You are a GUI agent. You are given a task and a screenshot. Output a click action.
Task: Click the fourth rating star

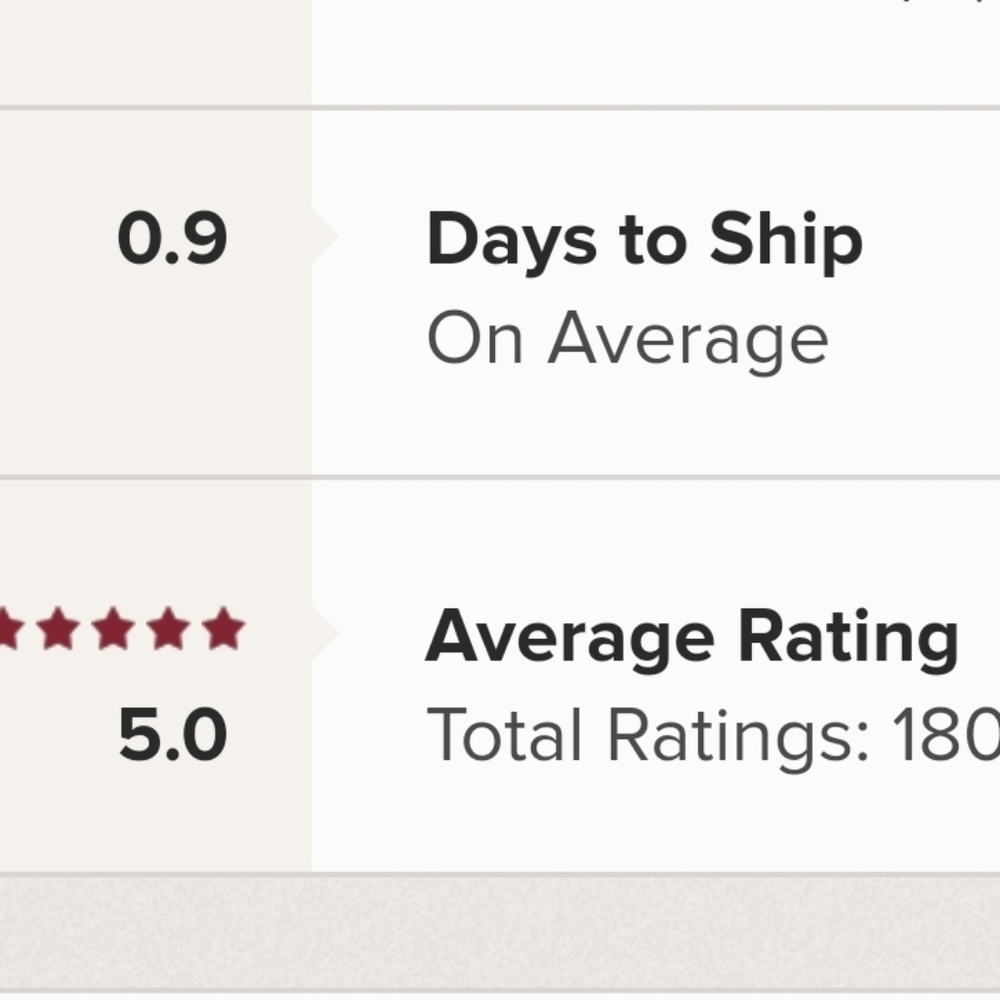tap(168, 628)
